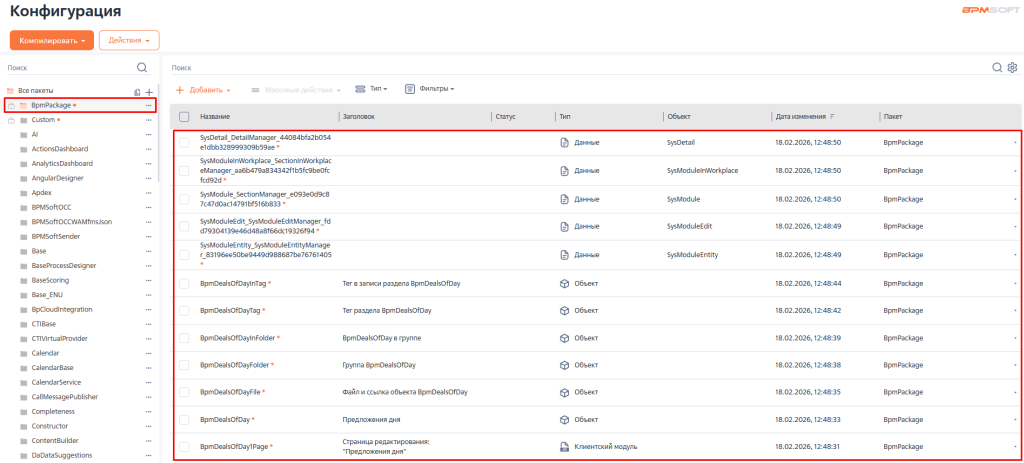Open the Действия menu
1024x463 pixels.
point(129,40)
